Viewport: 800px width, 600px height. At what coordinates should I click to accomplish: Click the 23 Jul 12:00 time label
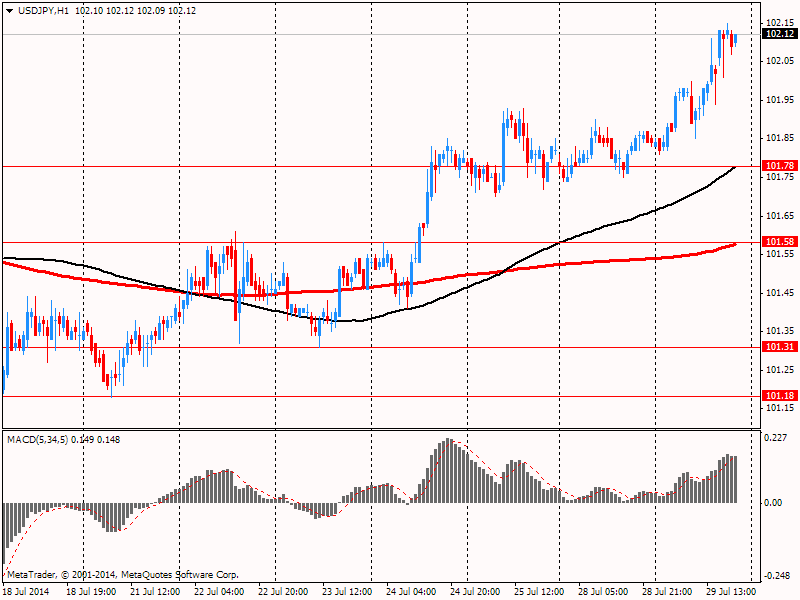tap(347, 592)
